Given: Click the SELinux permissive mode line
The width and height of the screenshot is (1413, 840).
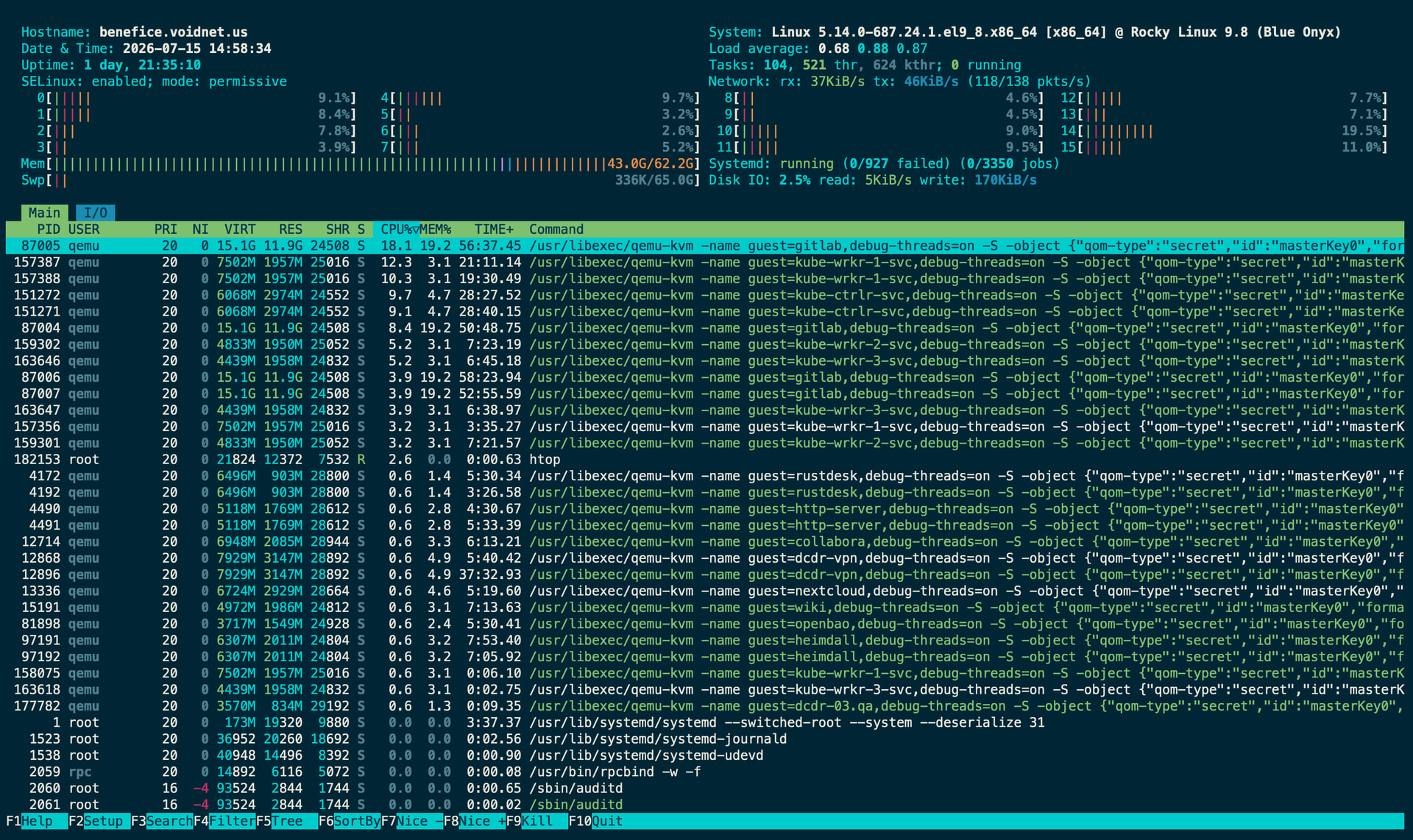Looking at the screenshot, I should coord(154,82).
